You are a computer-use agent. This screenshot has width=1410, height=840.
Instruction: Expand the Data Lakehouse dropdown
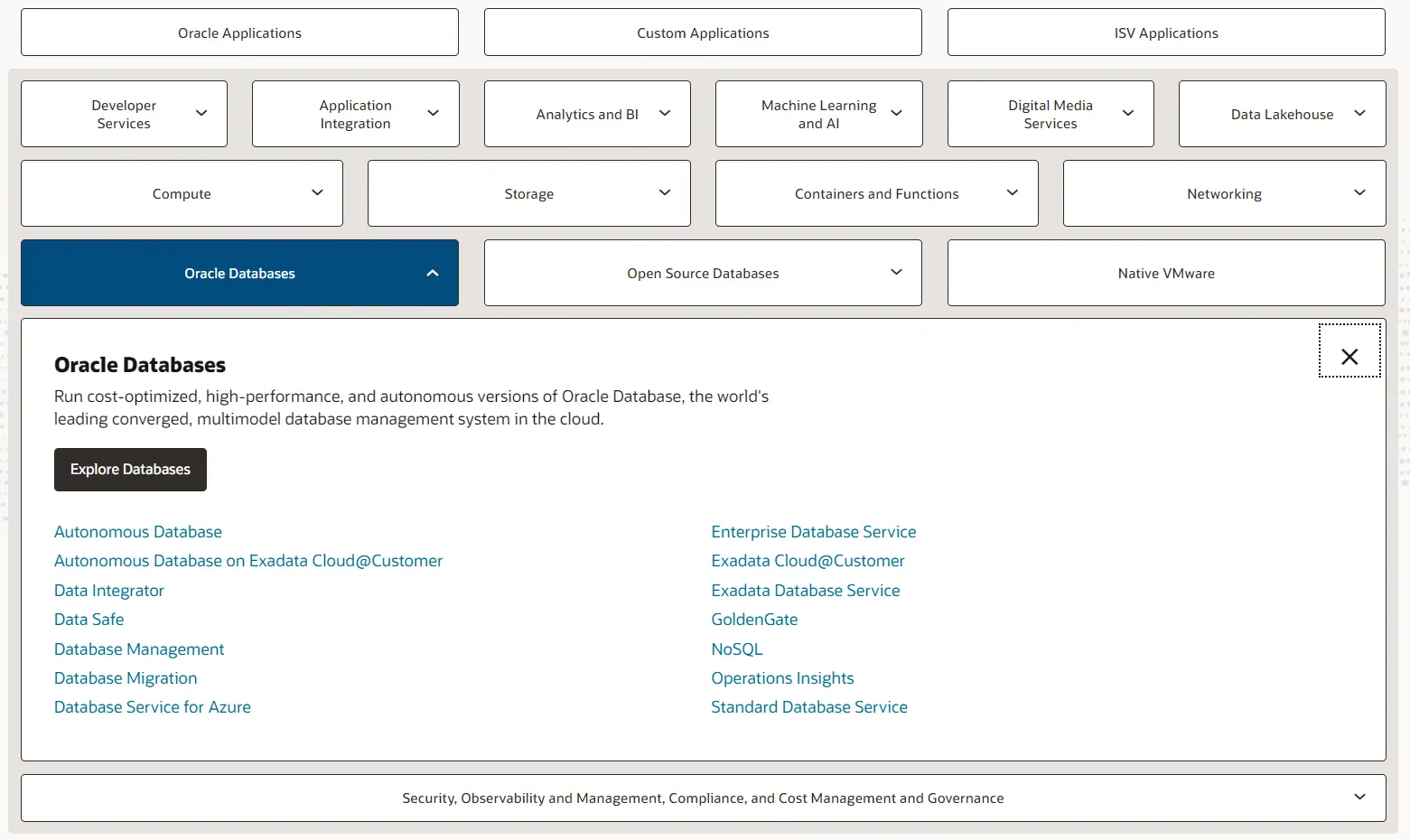coord(1283,114)
